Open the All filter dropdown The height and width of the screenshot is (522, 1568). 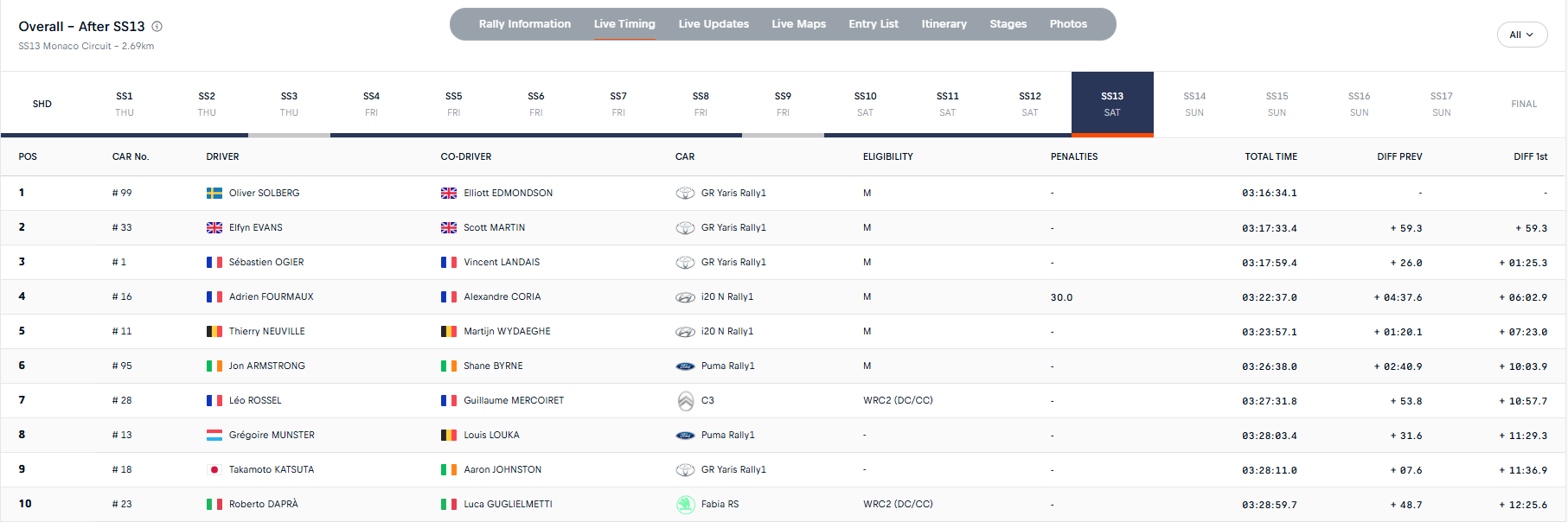click(x=1521, y=35)
